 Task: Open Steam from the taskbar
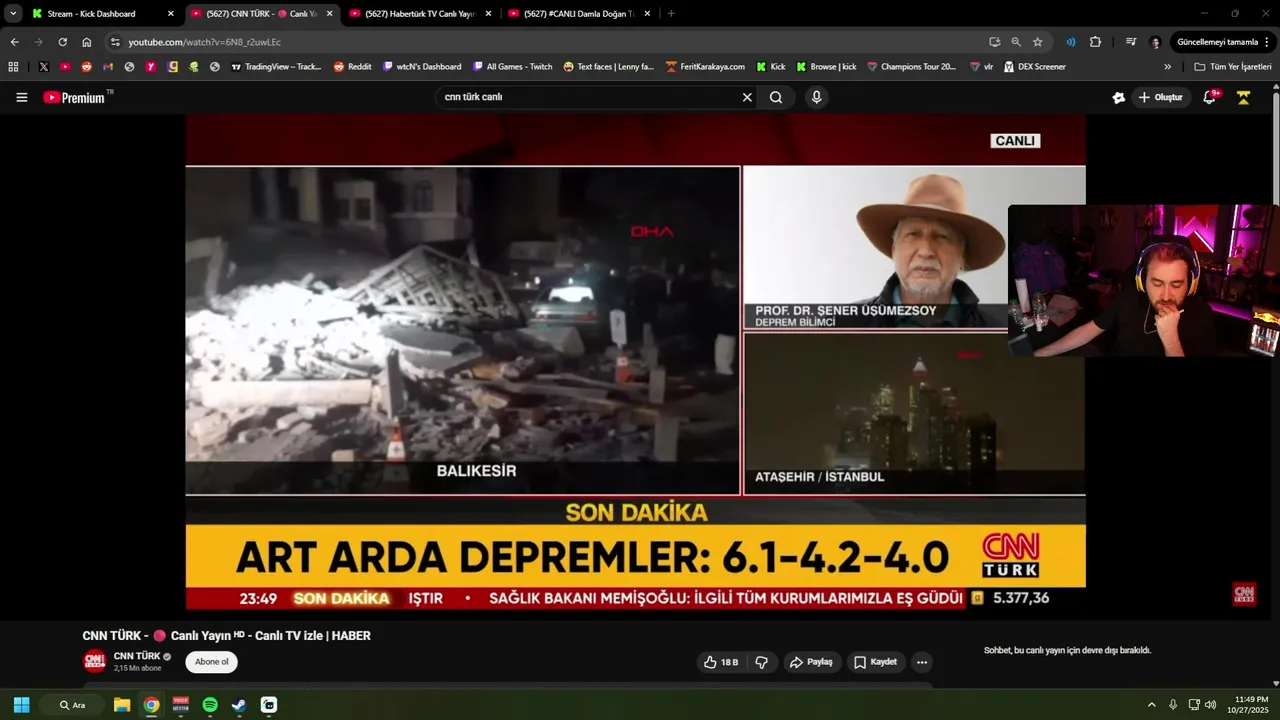[x=239, y=705]
